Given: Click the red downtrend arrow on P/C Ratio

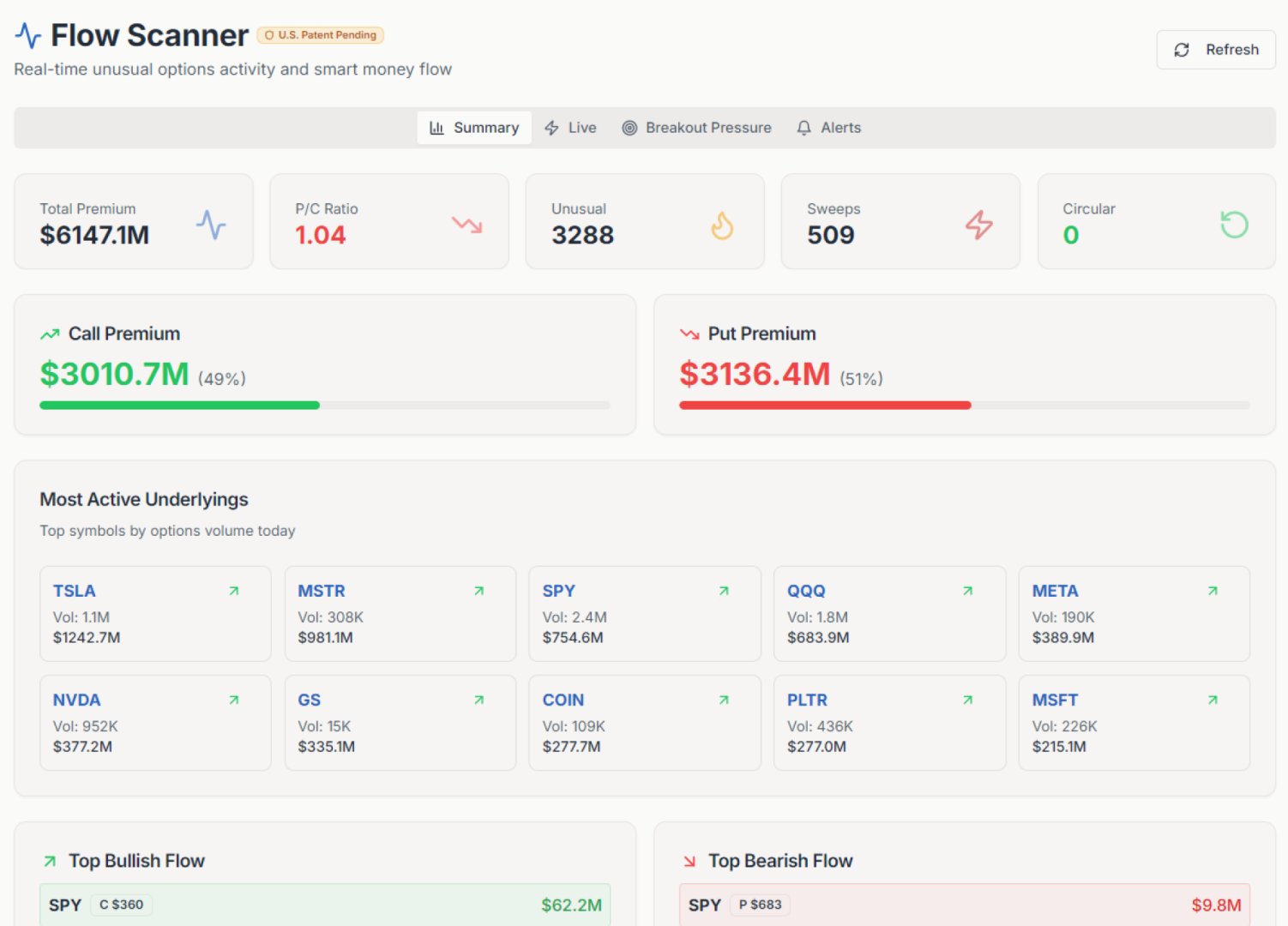Looking at the screenshot, I should point(466,225).
